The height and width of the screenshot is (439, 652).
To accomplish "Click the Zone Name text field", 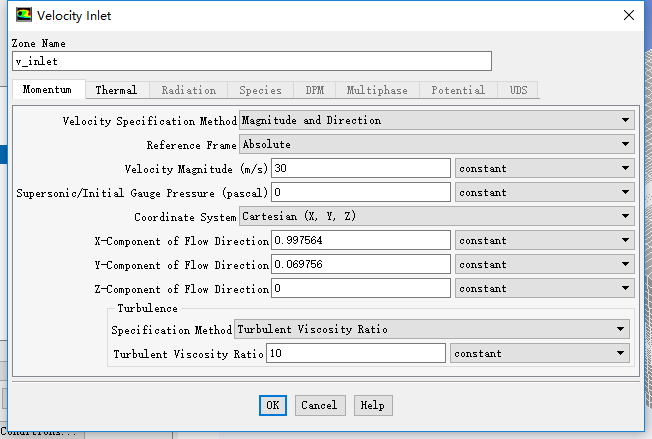I will click(x=252, y=61).
